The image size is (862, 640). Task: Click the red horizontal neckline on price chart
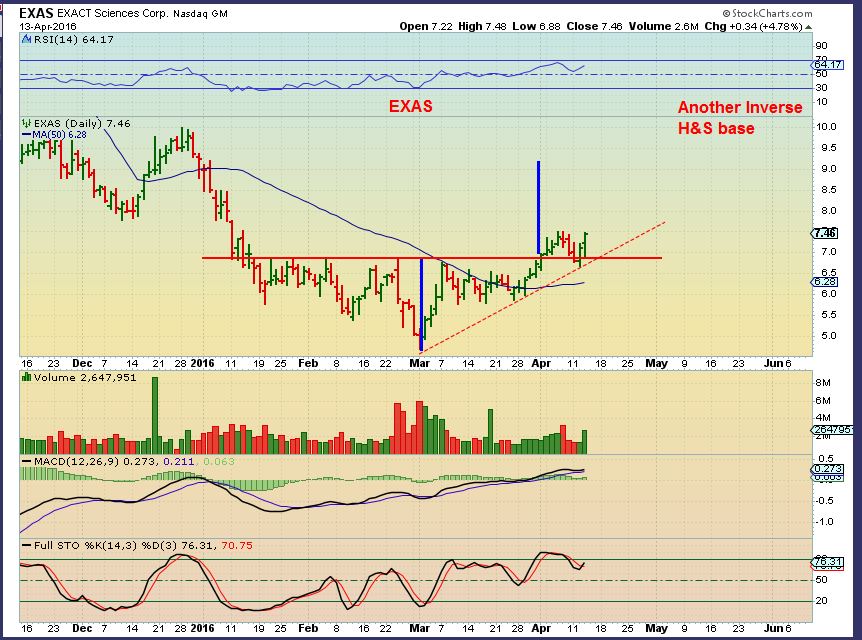(432, 258)
